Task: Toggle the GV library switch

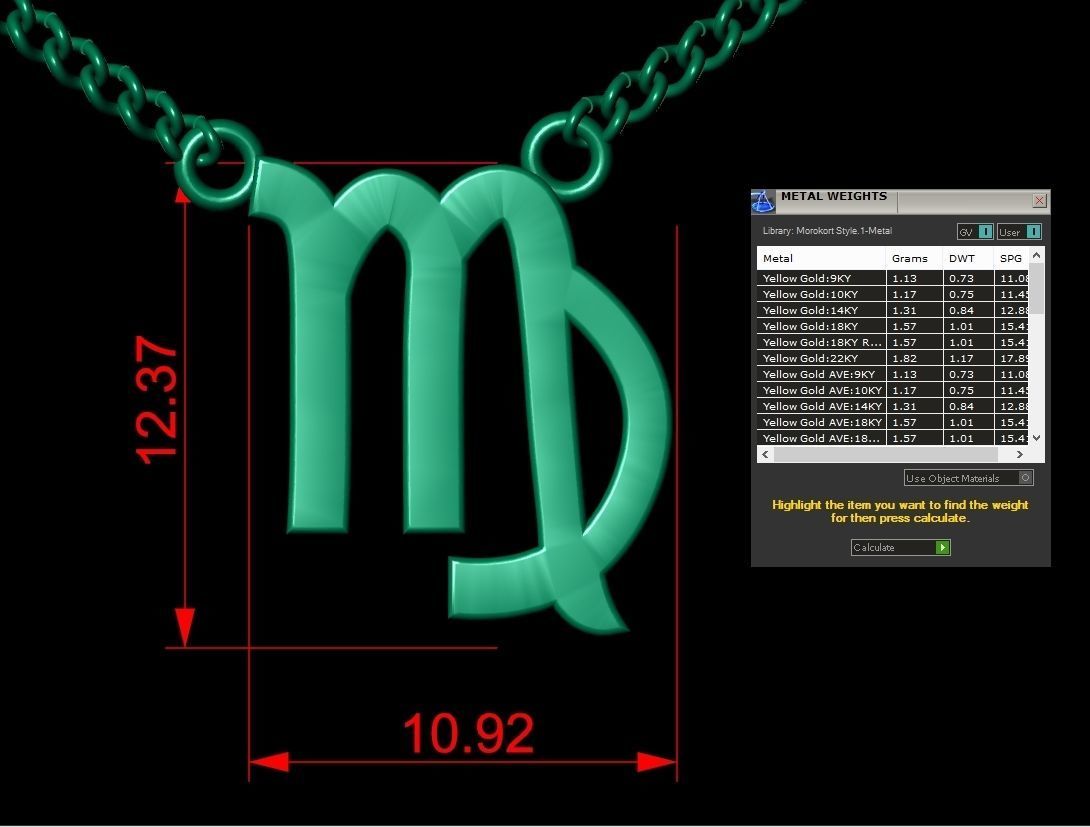Action: click(975, 232)
